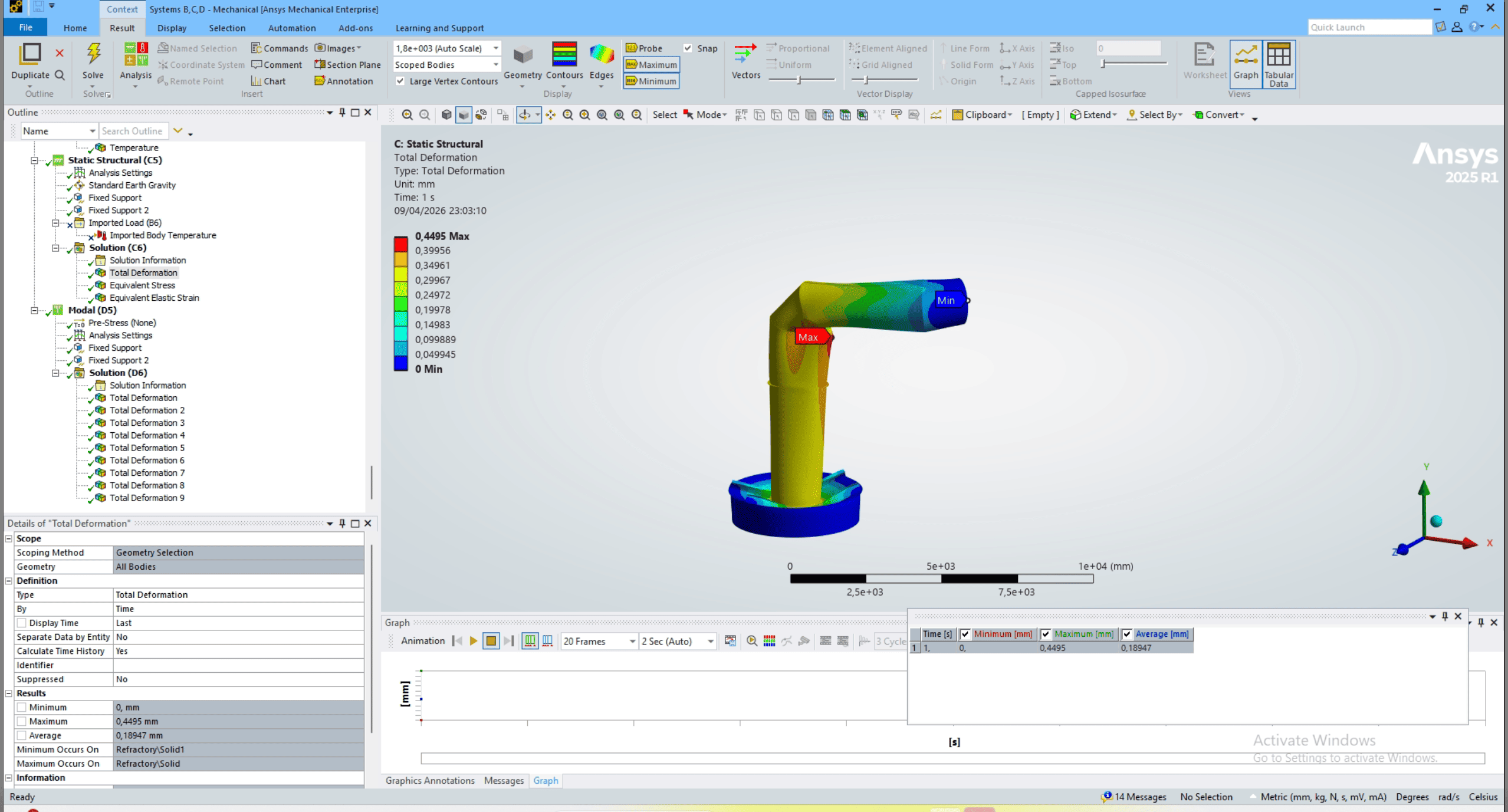The image size is (1508, 812).
Task: Open the Tabular Data view
Action: [1278, 63]
